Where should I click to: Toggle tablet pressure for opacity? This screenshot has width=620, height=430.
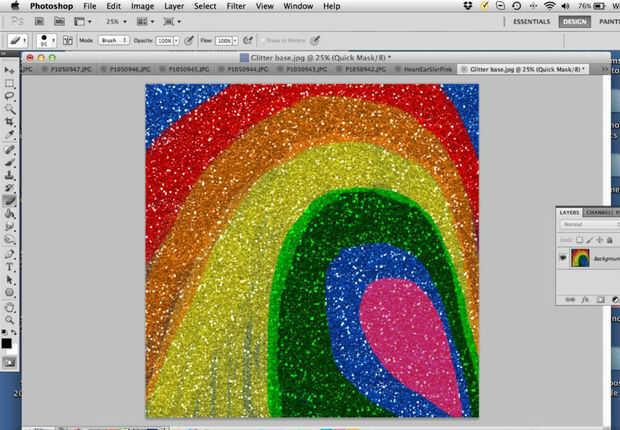[189, 40]
